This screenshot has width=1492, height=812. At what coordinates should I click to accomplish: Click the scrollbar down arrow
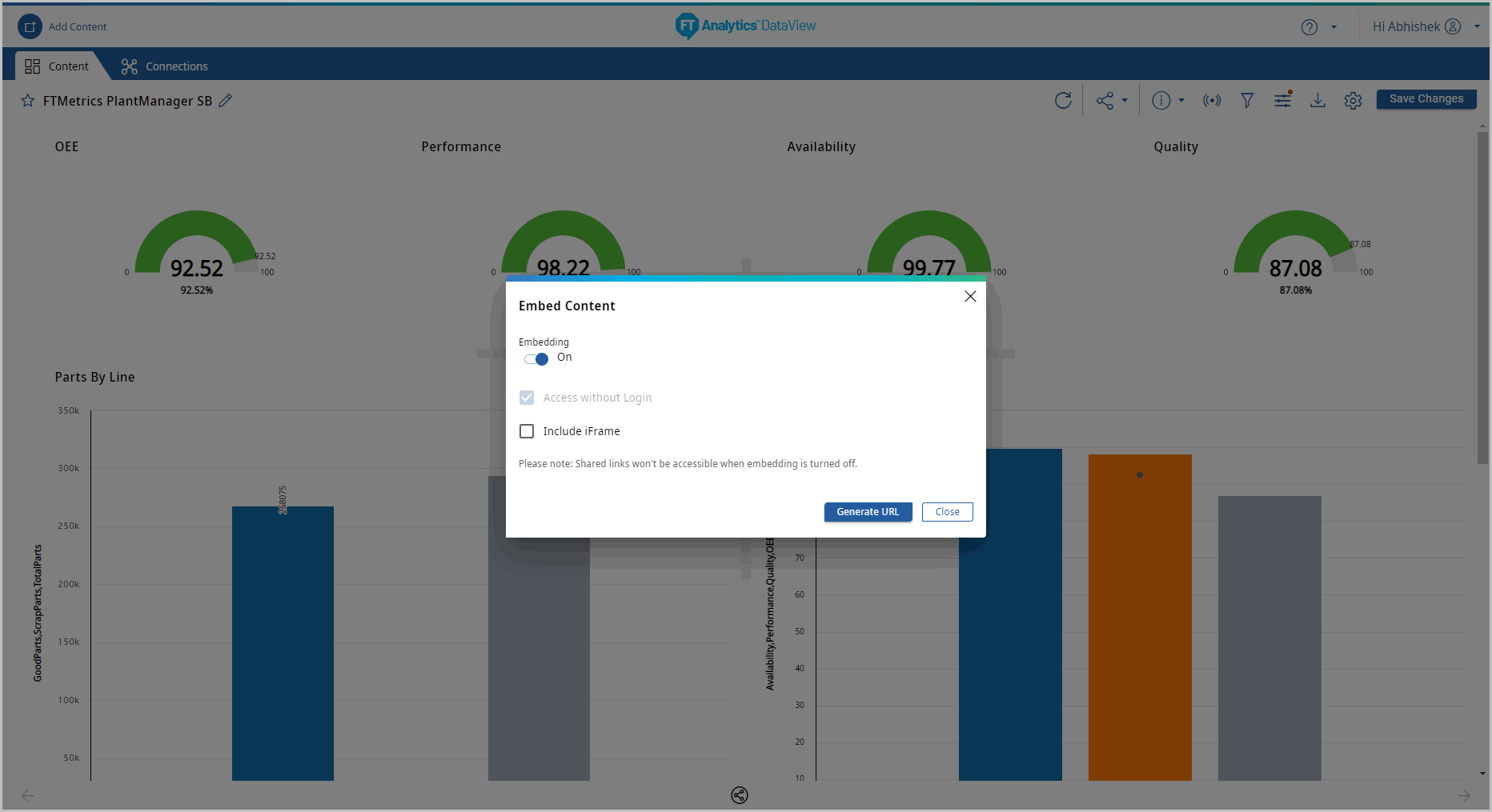(1482, 774)
